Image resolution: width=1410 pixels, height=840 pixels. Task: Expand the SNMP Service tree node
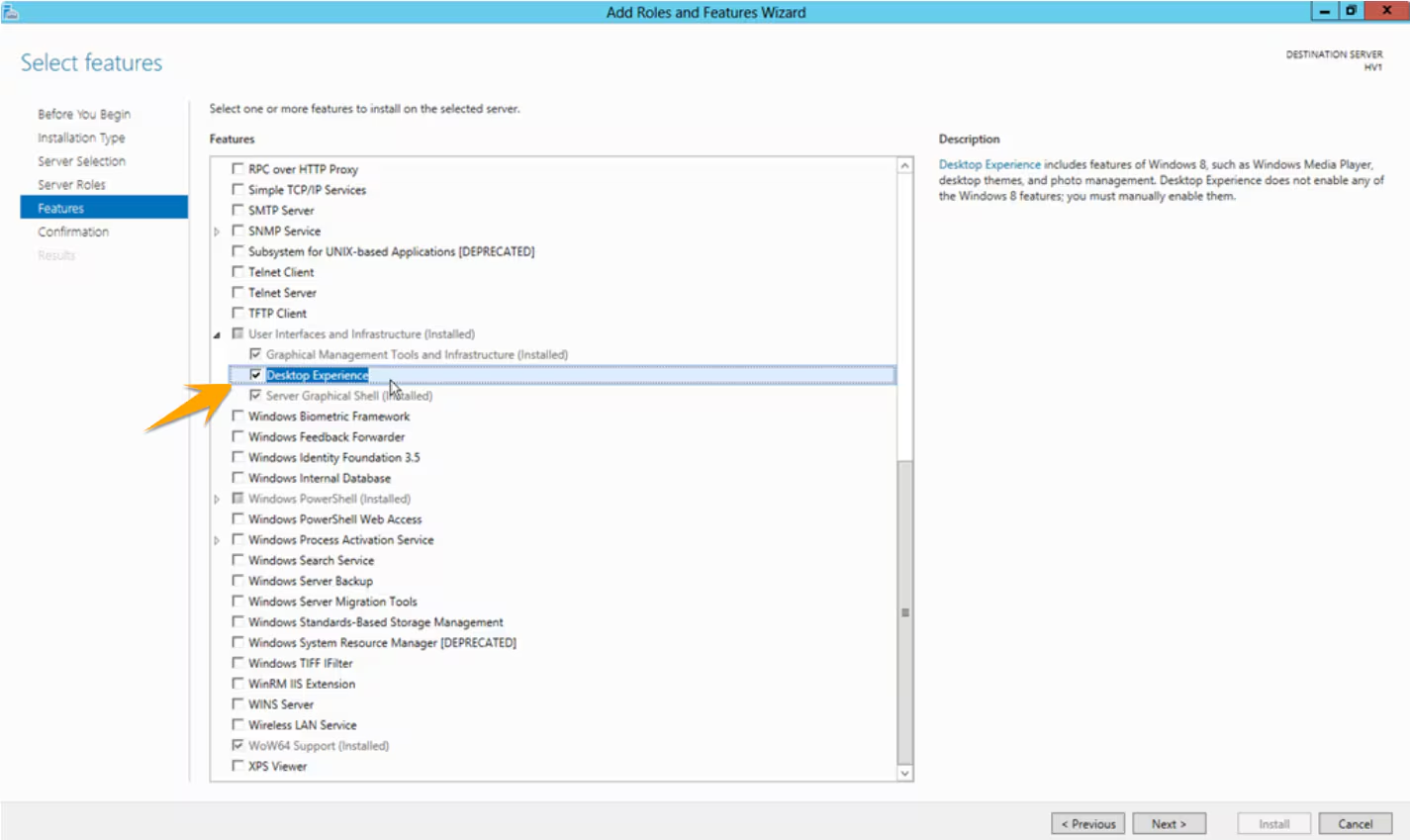click(x=217, y=232)
